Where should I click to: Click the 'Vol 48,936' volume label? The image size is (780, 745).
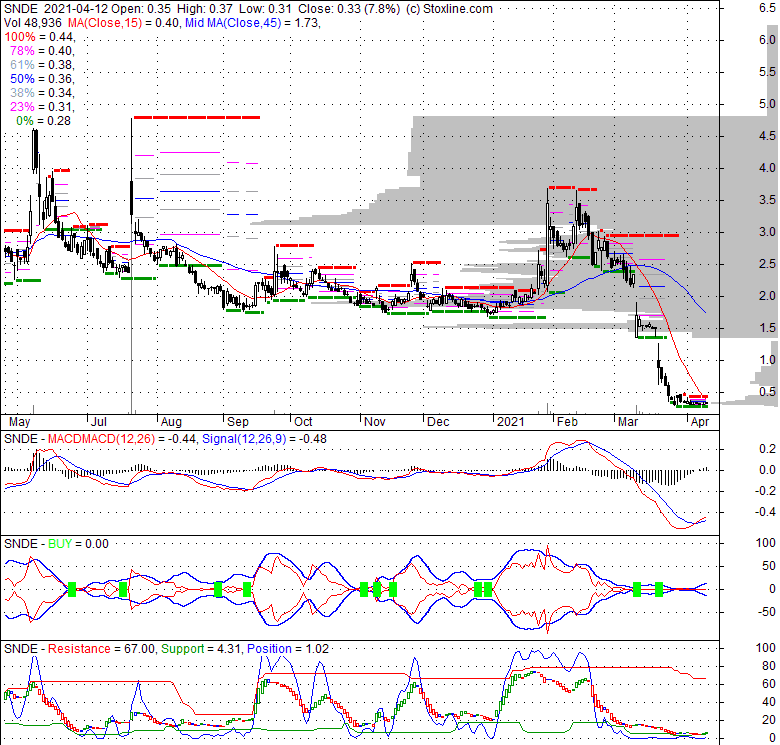pos(33,23)
